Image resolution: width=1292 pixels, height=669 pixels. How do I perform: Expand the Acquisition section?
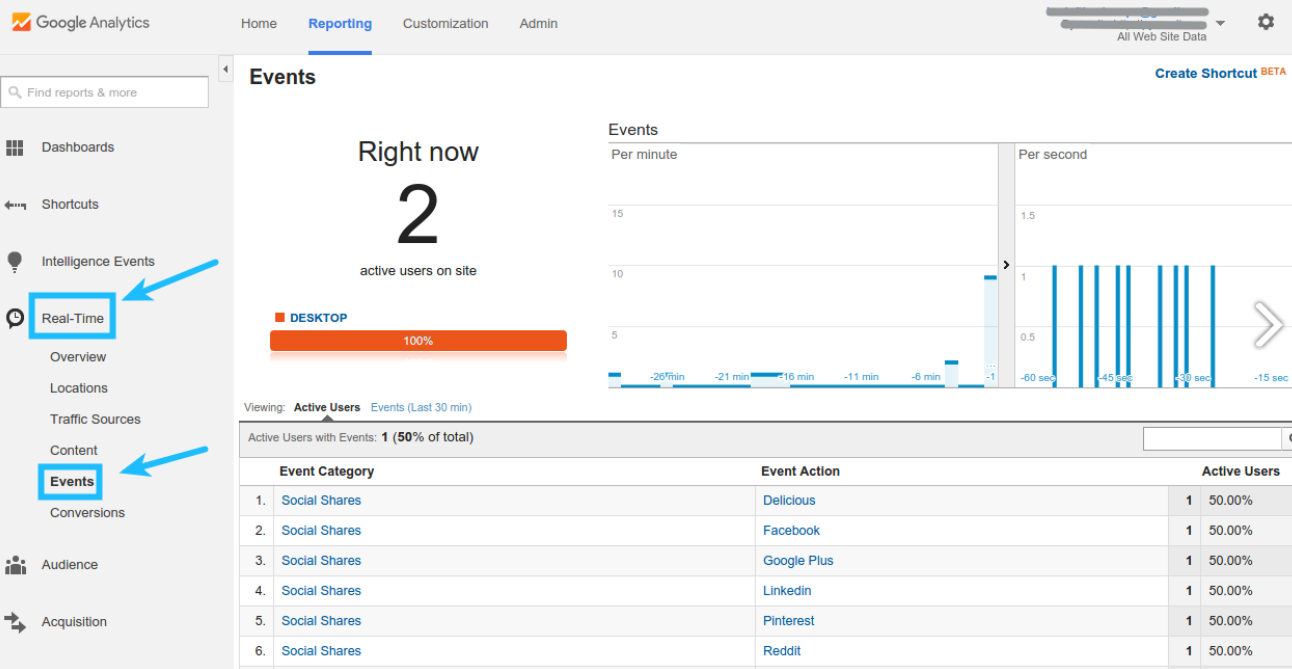tap(74, 621)
